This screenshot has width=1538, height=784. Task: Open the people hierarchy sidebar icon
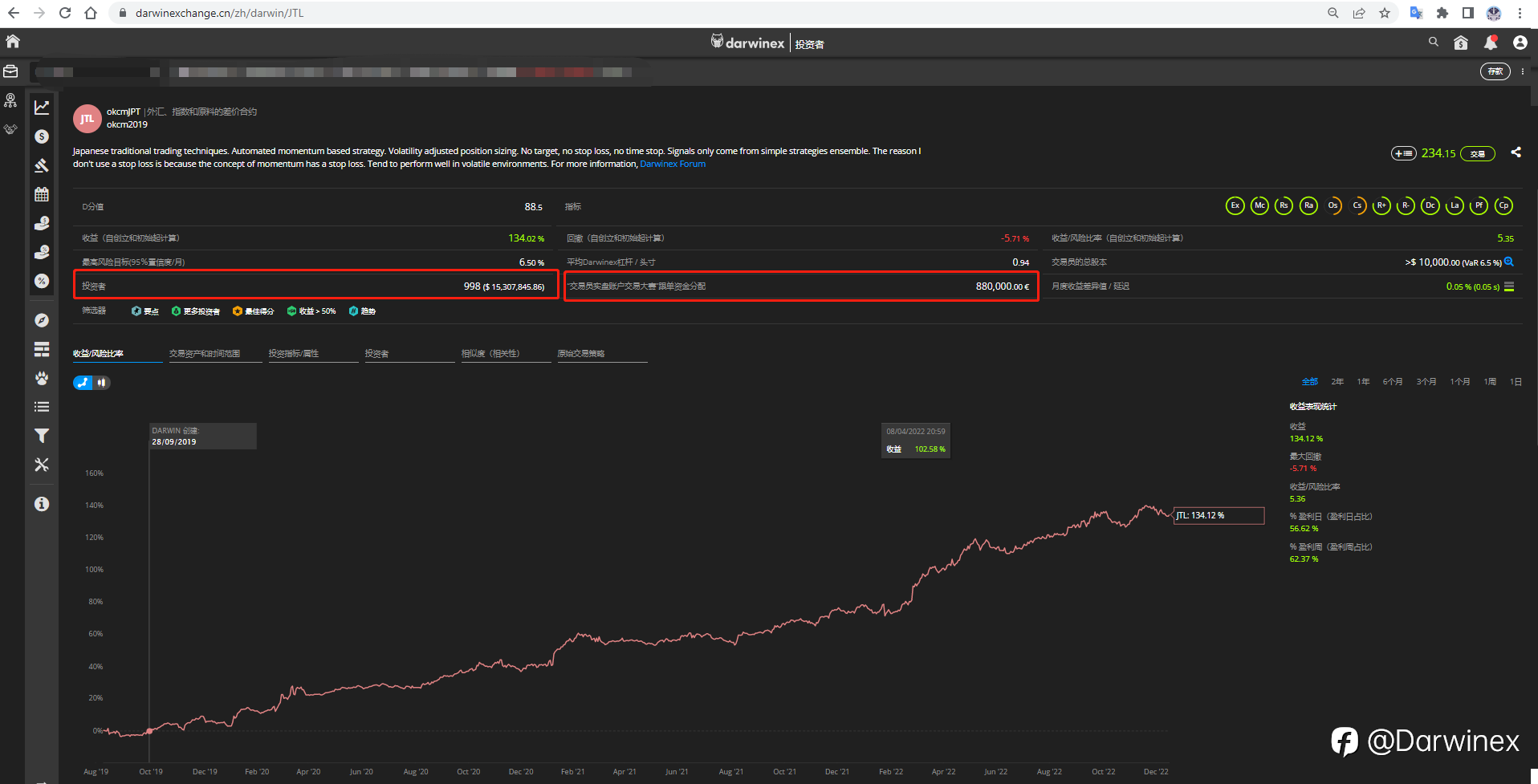pos(11,100)
